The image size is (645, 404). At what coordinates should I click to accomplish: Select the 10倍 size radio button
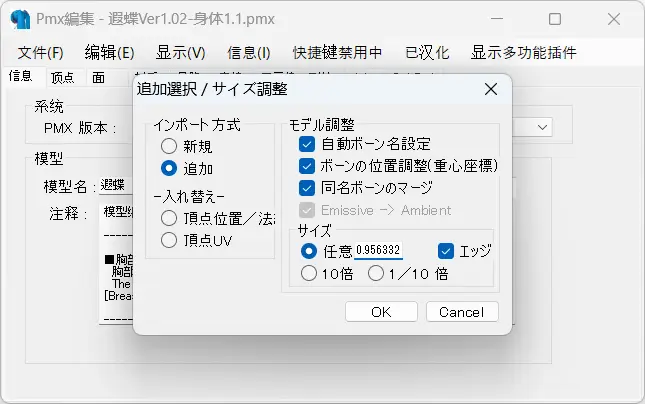(x=308, y=273)
